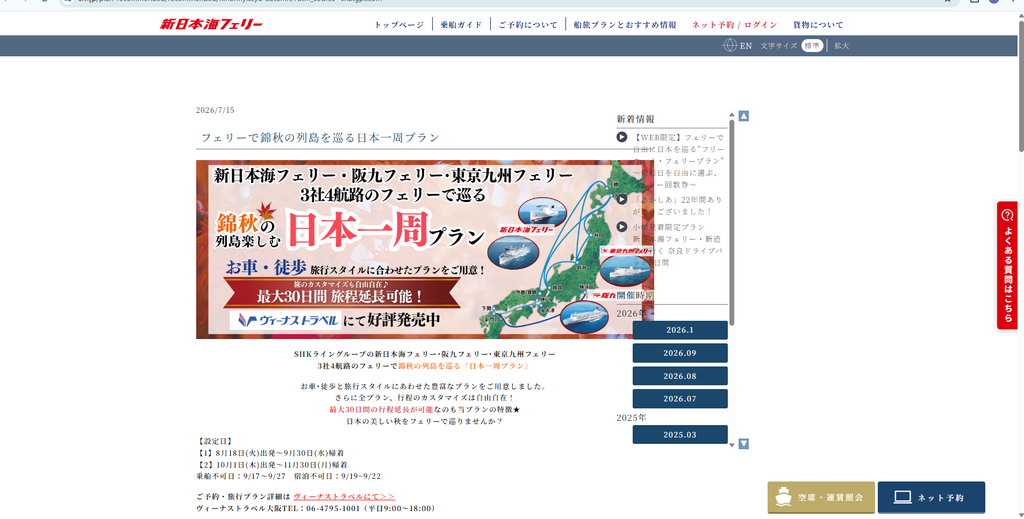The height and width of the screenshot is (519, 1024).
Task: Click the play arrow beside 【WEB限定】 news item
Action: [x=622, y=137]
